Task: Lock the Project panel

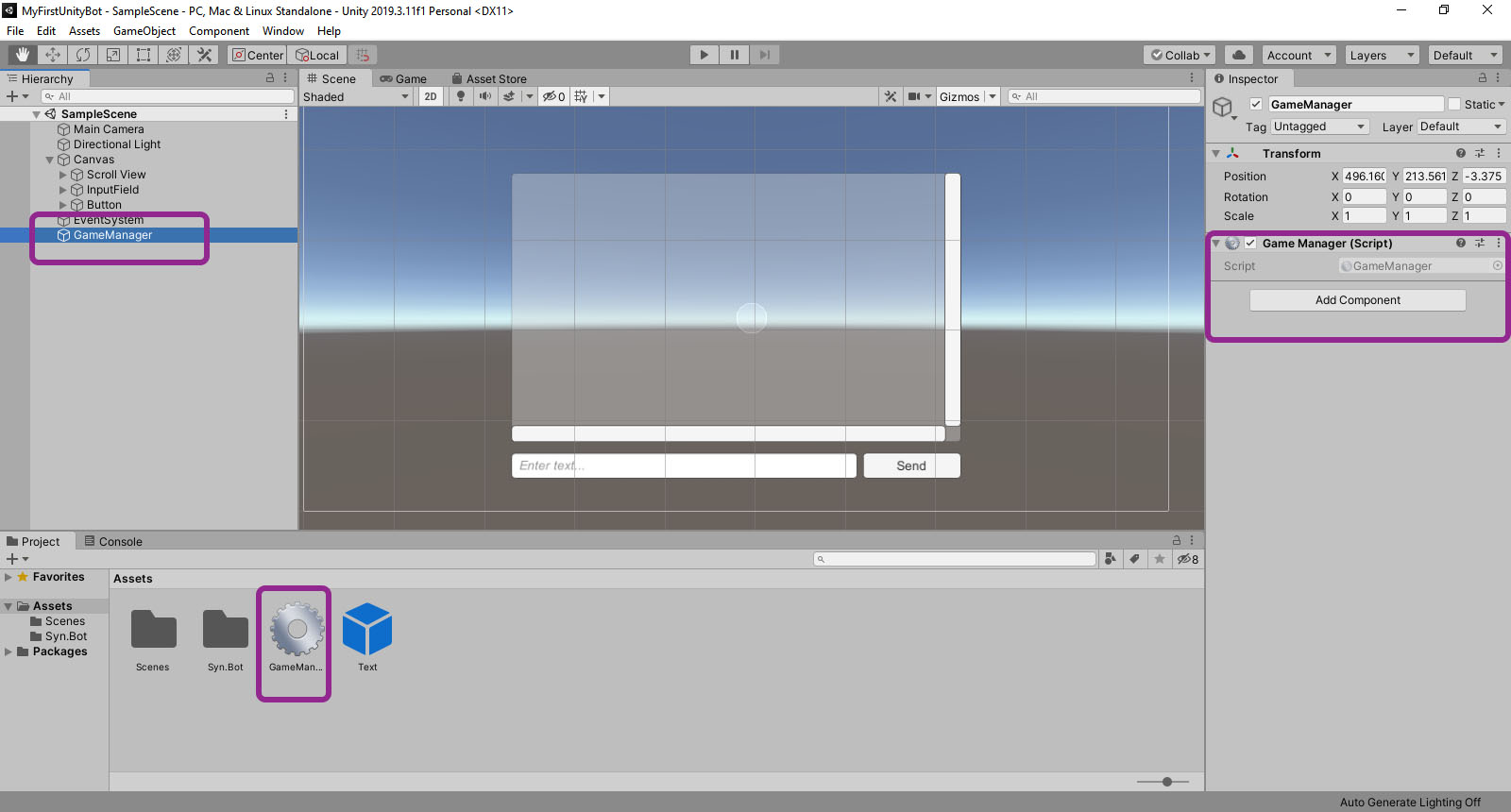Action: tap(1177, 541)
